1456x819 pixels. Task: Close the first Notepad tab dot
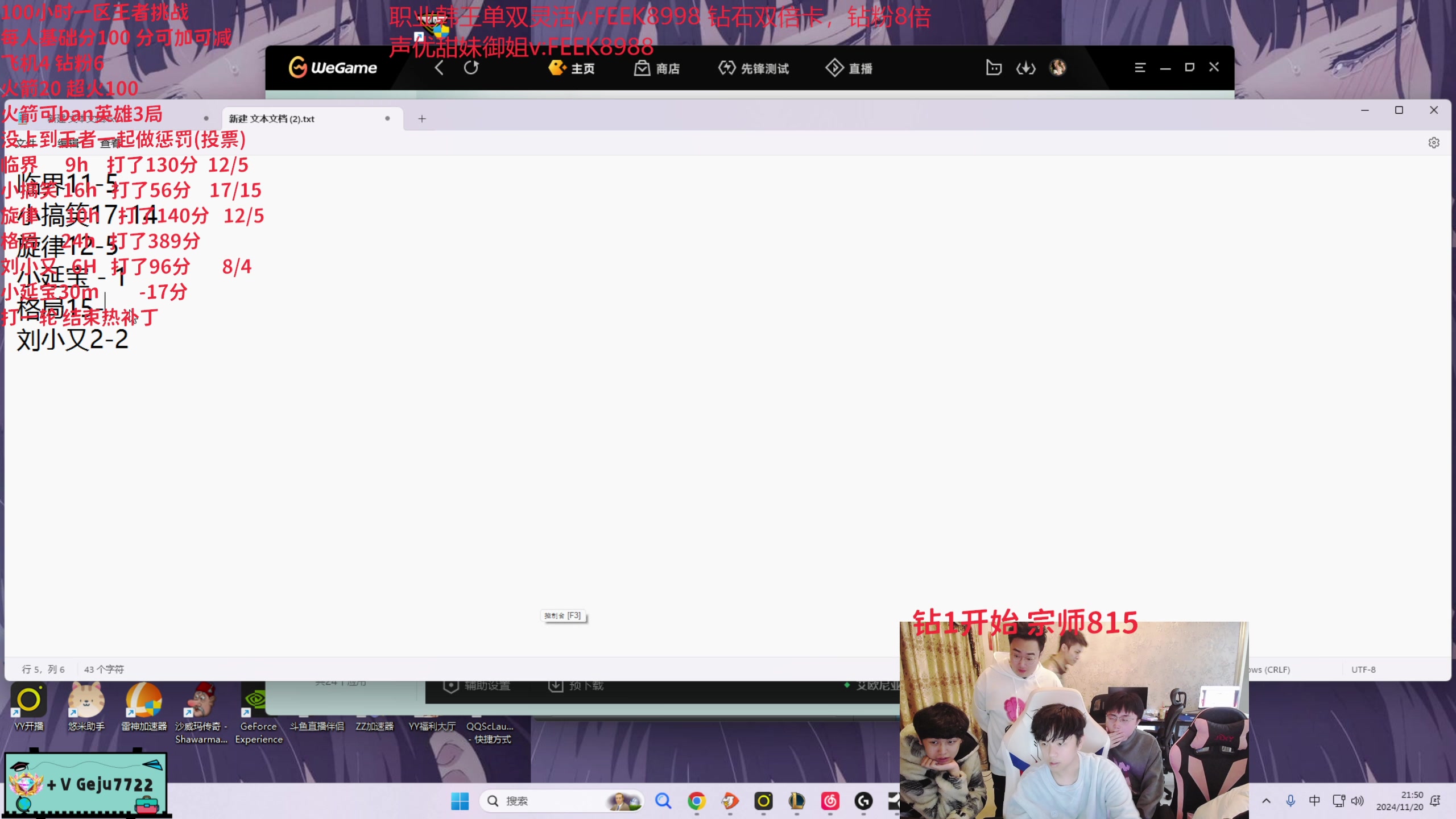pyautogui.click(x=206, y=118)
